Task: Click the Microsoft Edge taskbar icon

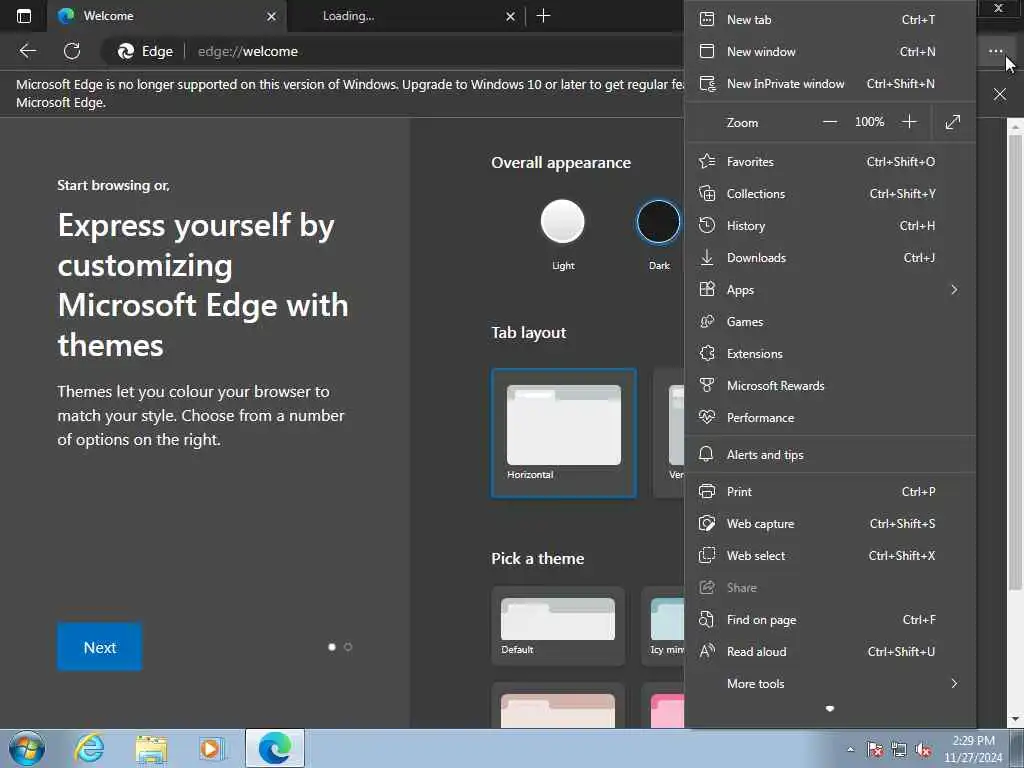Action: click(275, 748)
